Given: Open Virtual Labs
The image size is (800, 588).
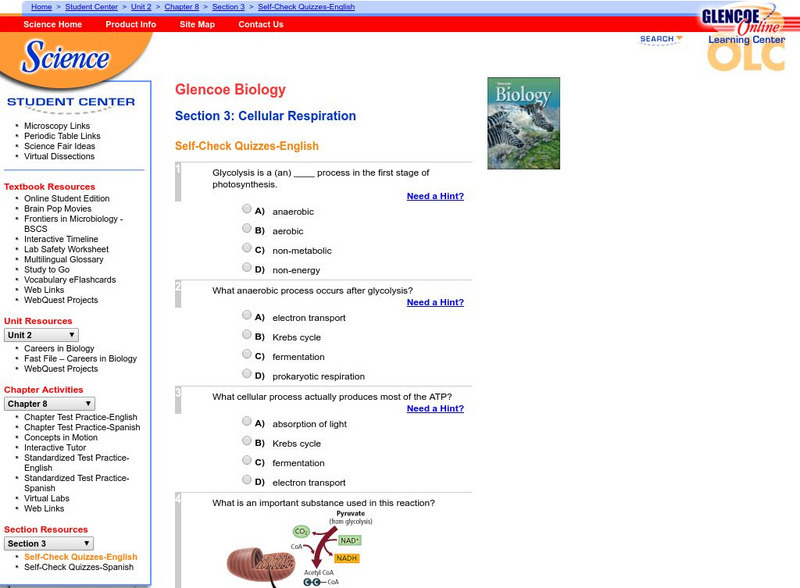Looking at the screenshot, I should pos(46,498).
